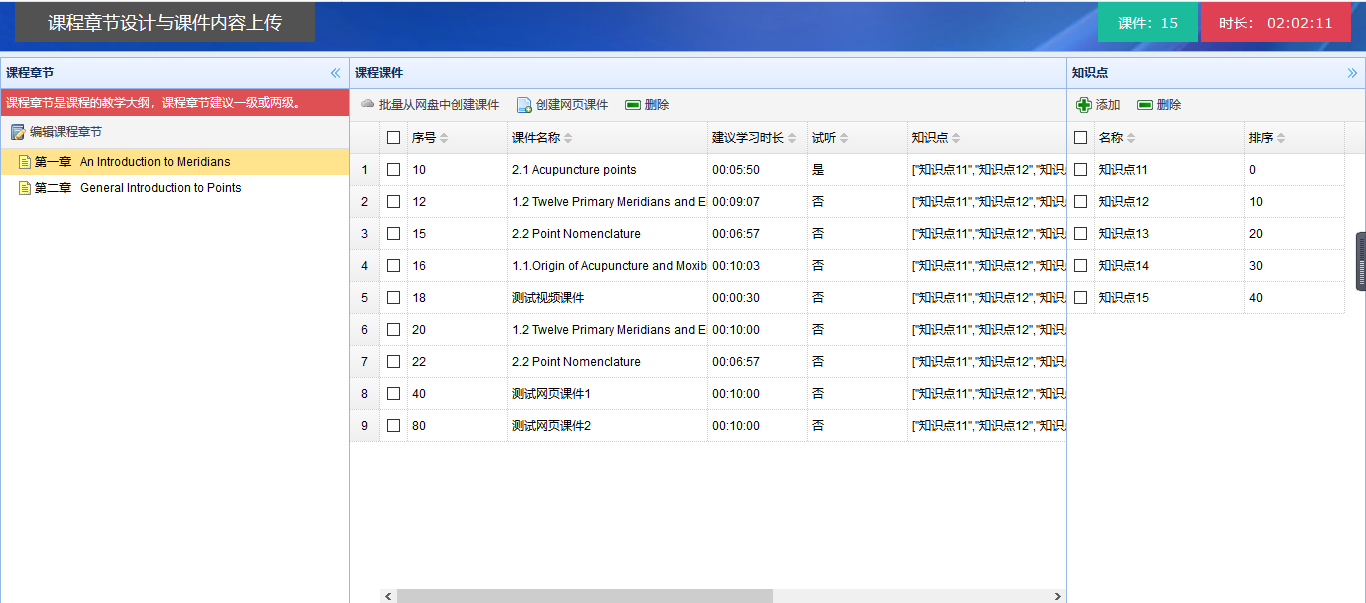
Task: Click the green plus add icon in knowledge points
Action: pos(1084,105)
